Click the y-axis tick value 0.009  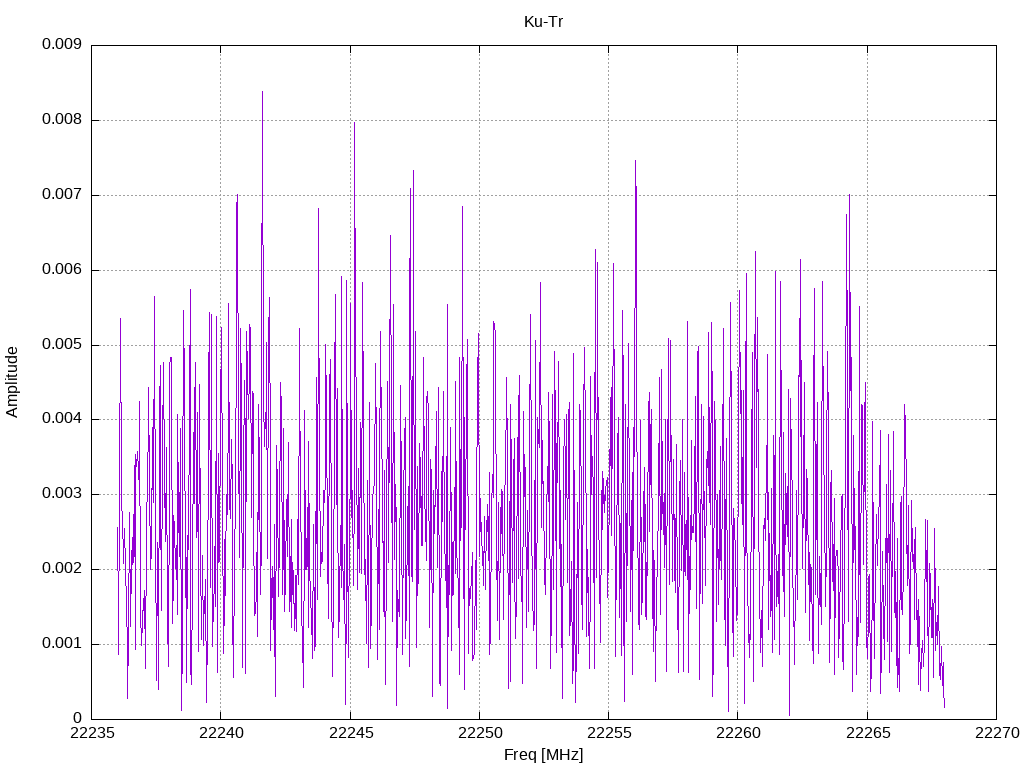coord(62,44)
